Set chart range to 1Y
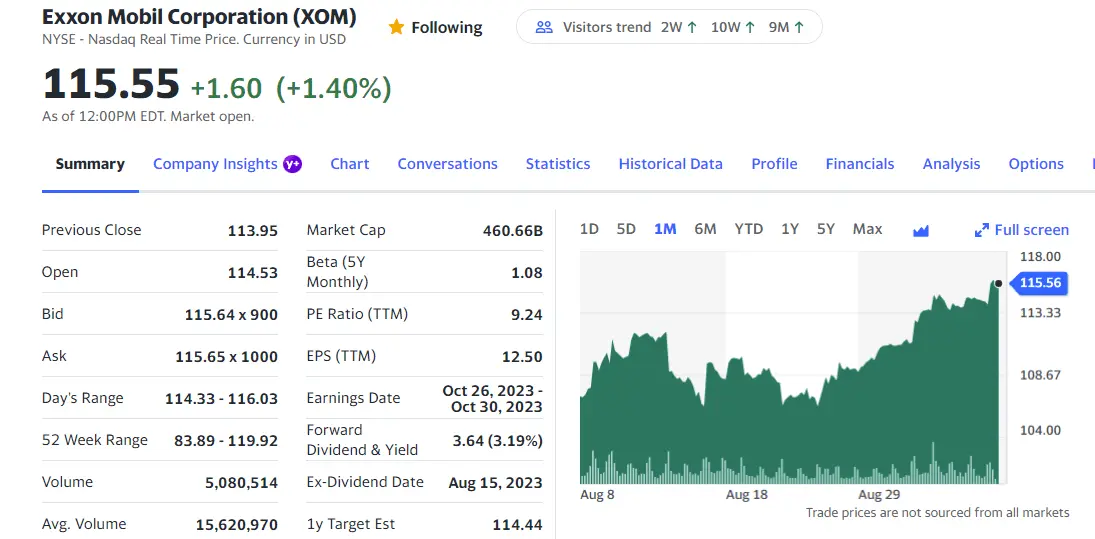 click(x=790, y=229)
